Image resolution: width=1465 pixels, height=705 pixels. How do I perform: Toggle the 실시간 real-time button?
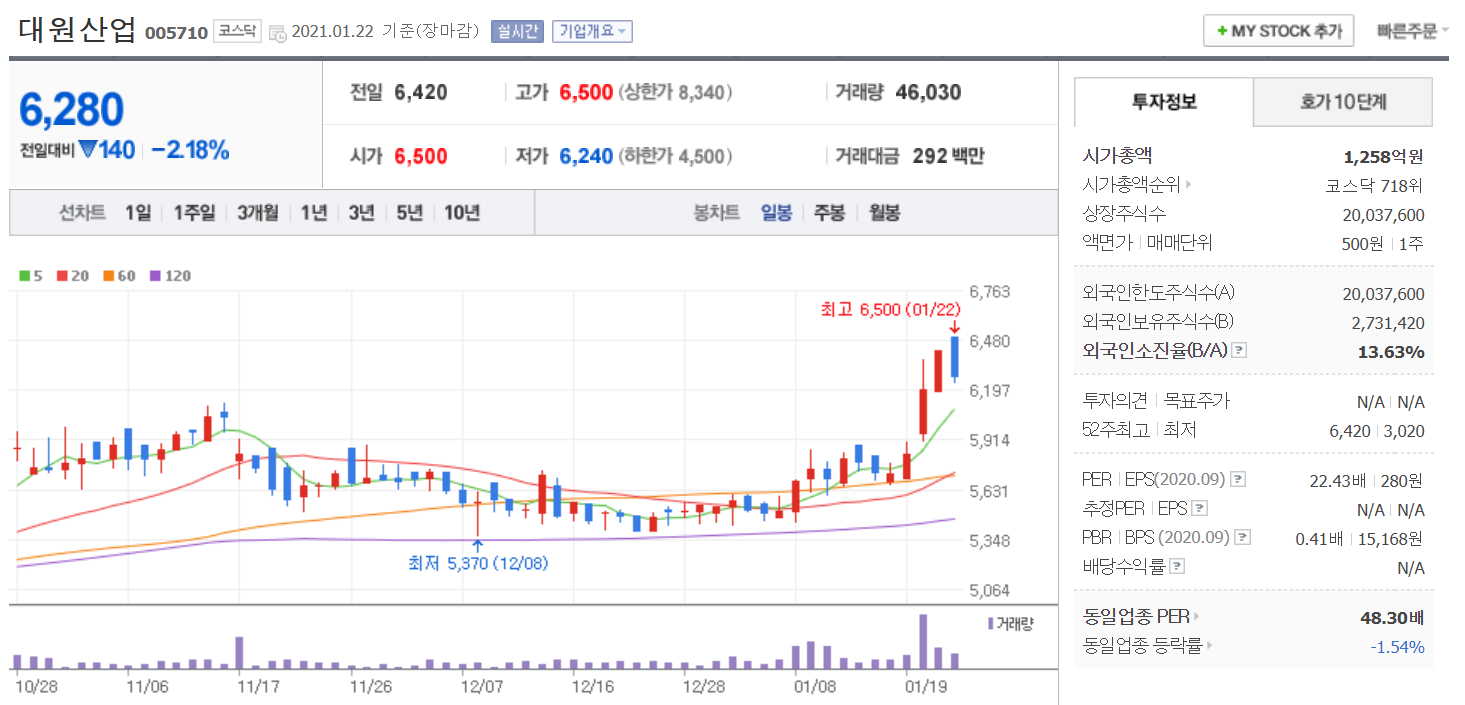(516, 31)
